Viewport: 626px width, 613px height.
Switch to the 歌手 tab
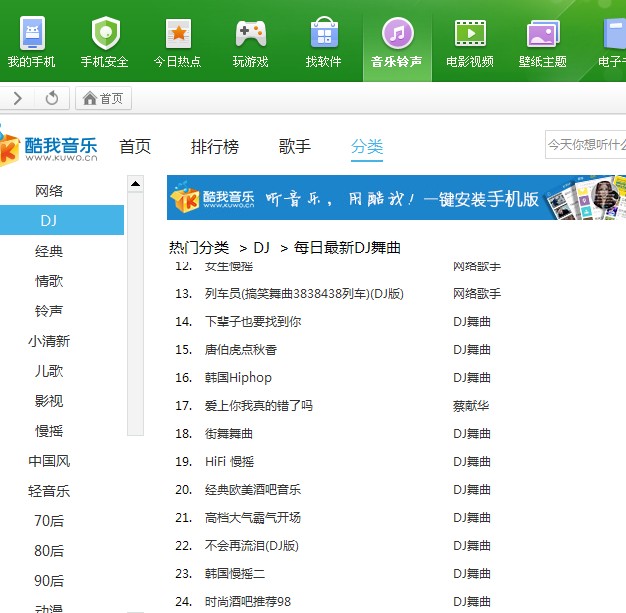tap(295, 147)
